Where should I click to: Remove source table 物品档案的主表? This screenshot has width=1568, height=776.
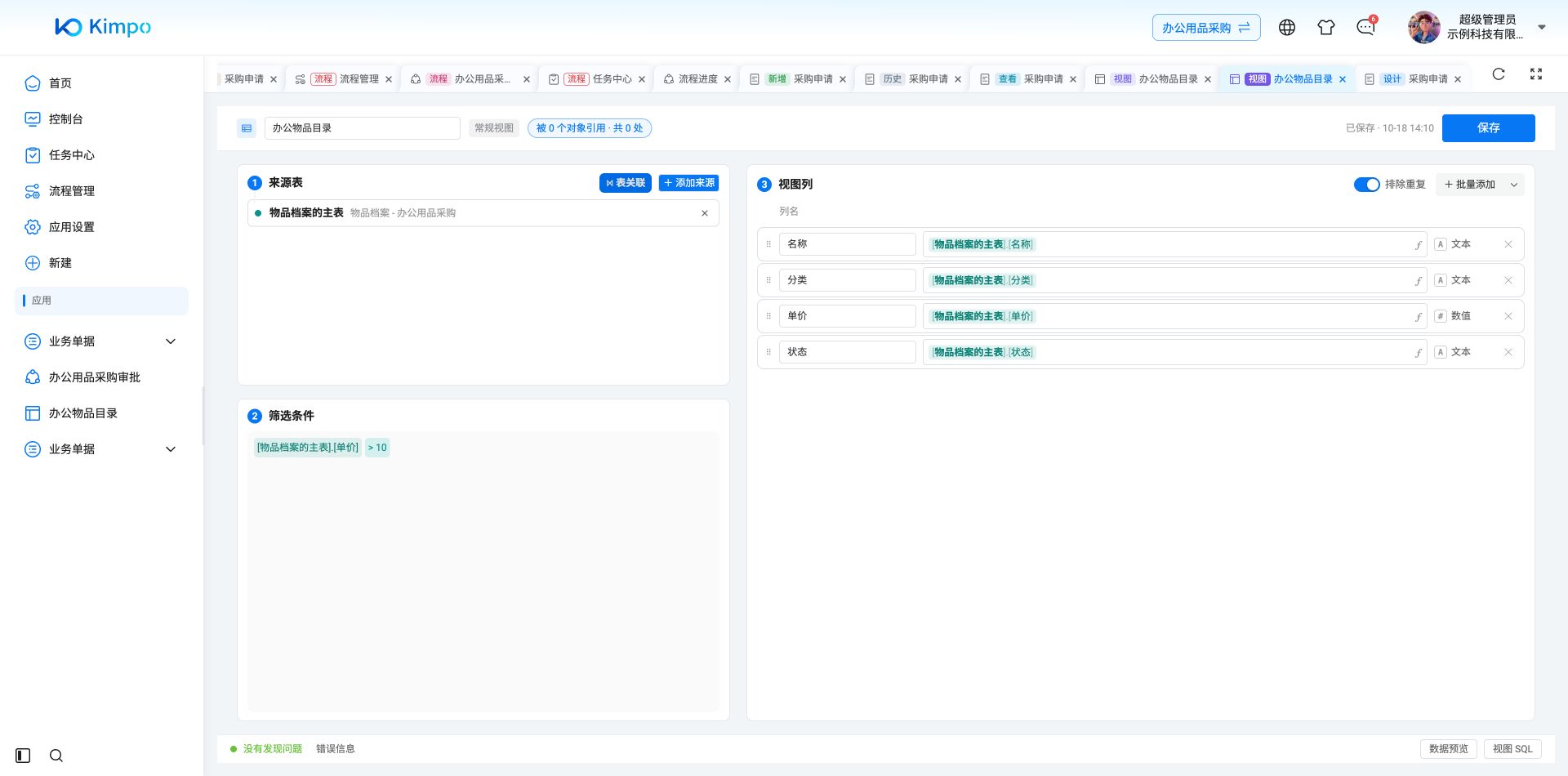coord(705,213)
